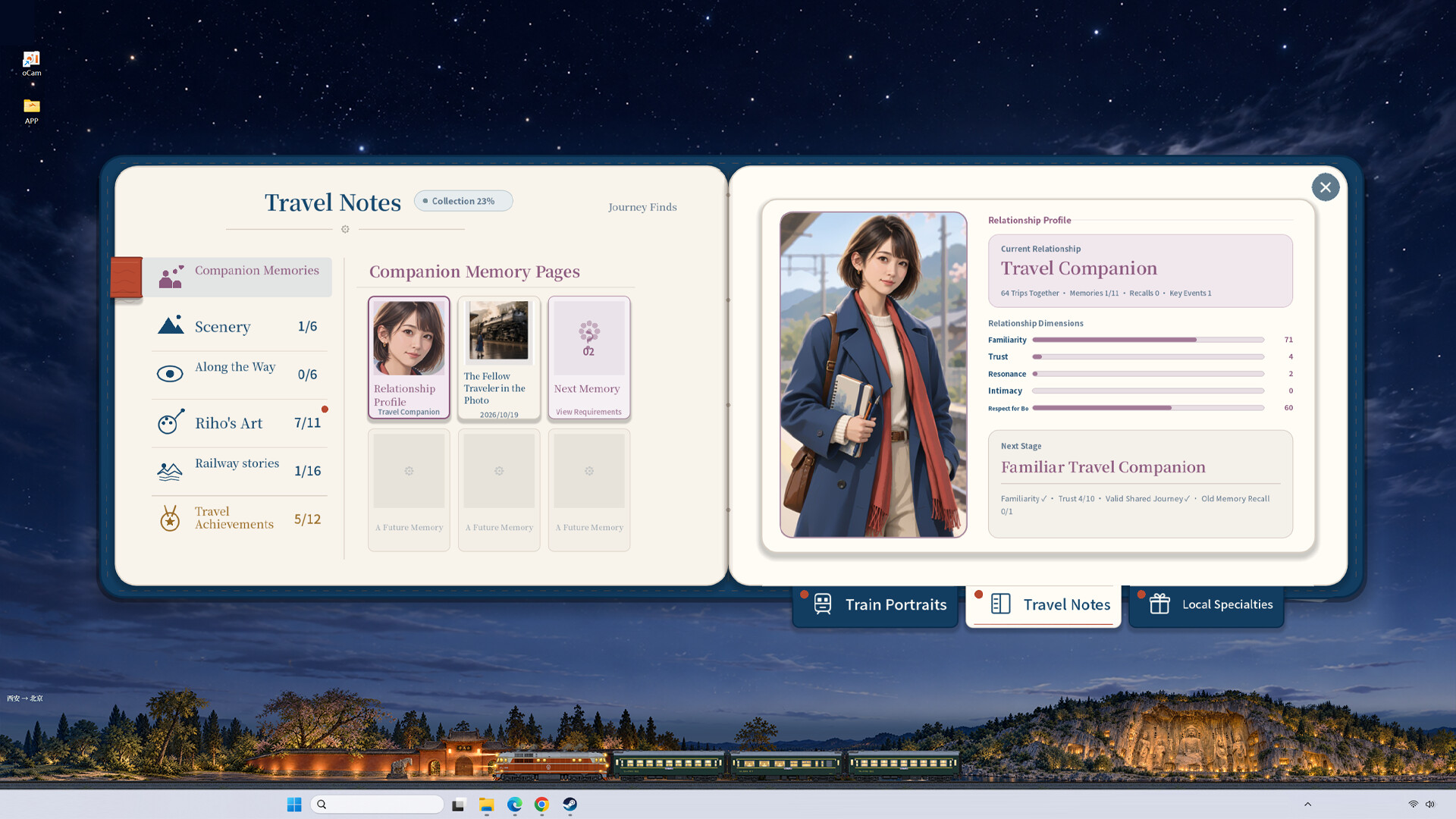Click the Train Portraits train icon
This screenshot has height=819, width=1456.
823,604
